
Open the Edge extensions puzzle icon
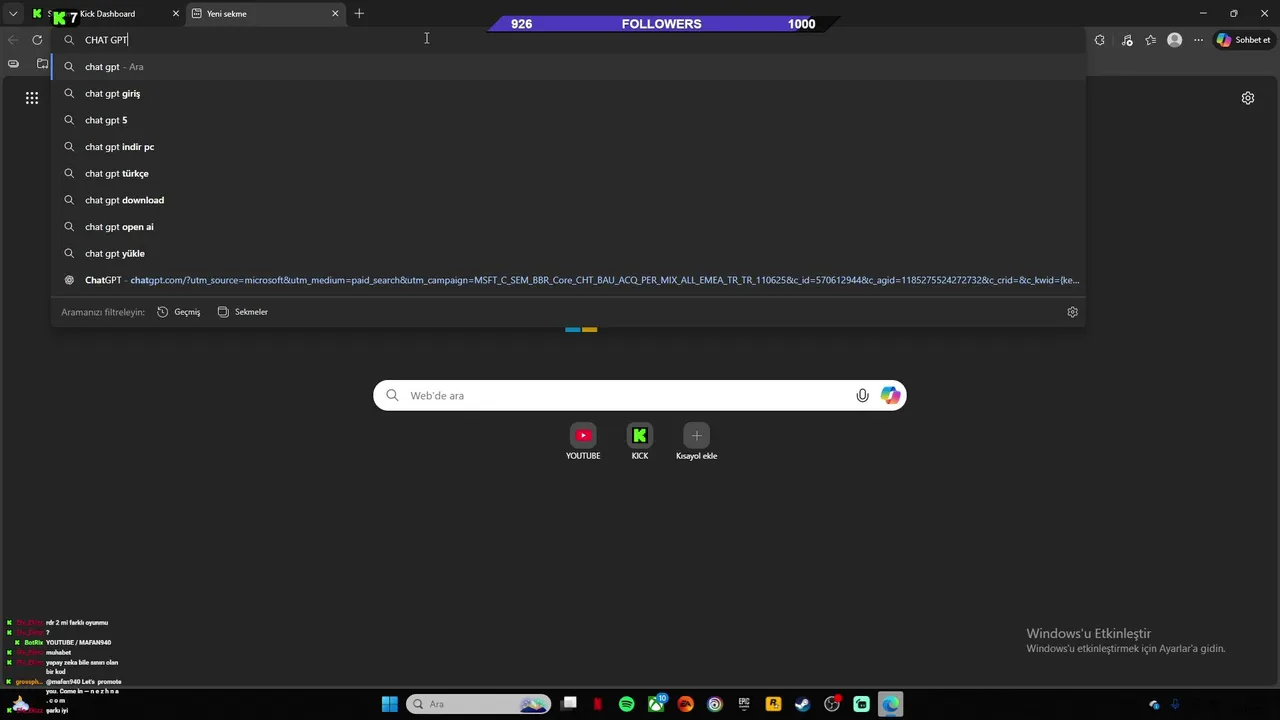[x=1099, y=40]
